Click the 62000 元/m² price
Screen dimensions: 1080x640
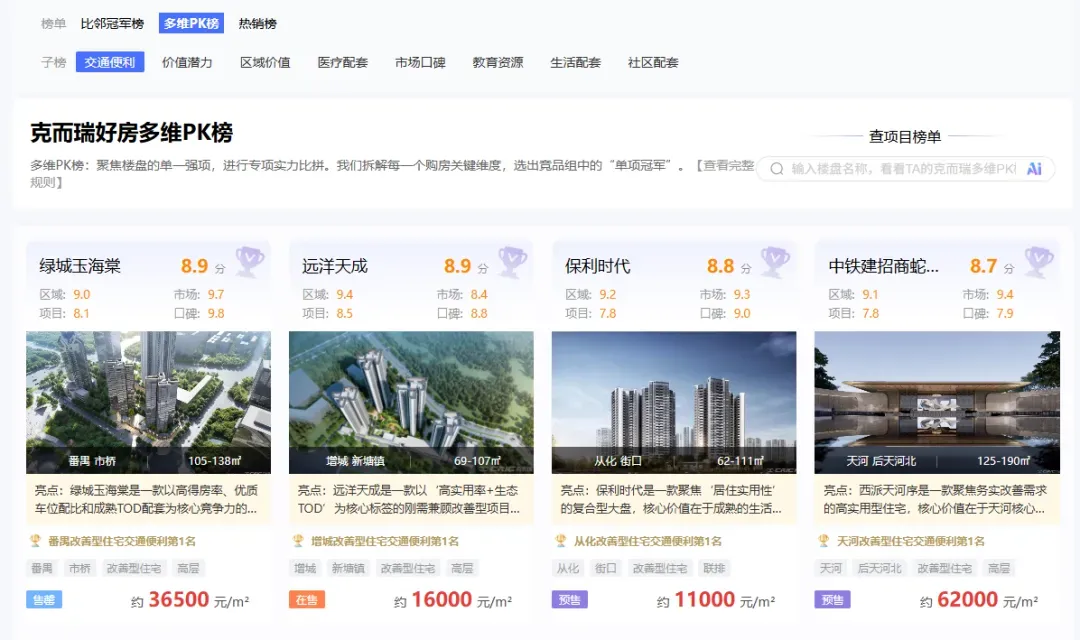click(x=979, y=600)
